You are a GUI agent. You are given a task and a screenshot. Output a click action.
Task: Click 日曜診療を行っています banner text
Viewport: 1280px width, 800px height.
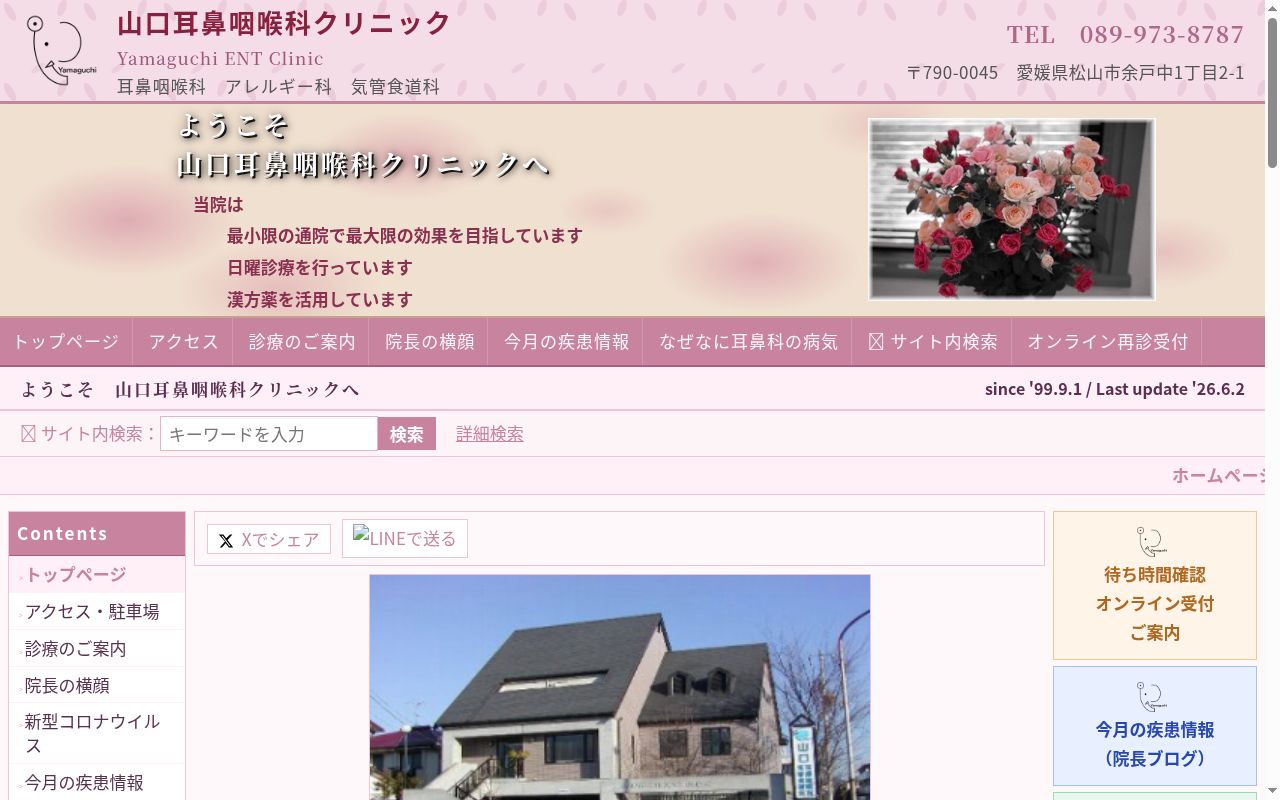pyautogui.click(x=319, y=268)
